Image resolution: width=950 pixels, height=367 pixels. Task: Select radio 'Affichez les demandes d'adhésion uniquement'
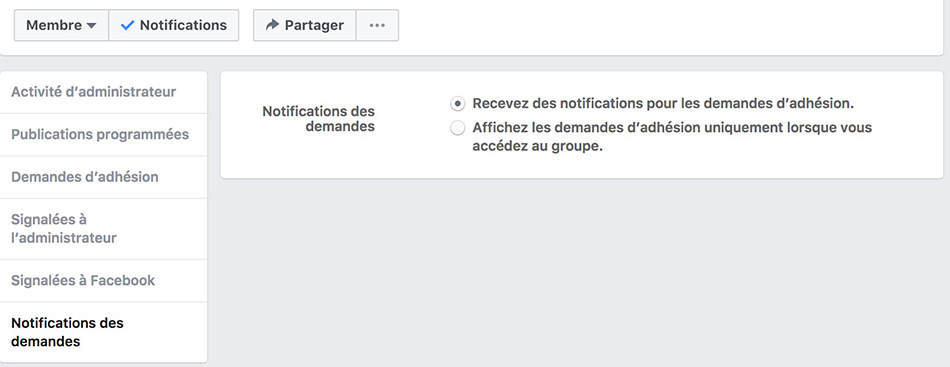click(x=458, y=128)
